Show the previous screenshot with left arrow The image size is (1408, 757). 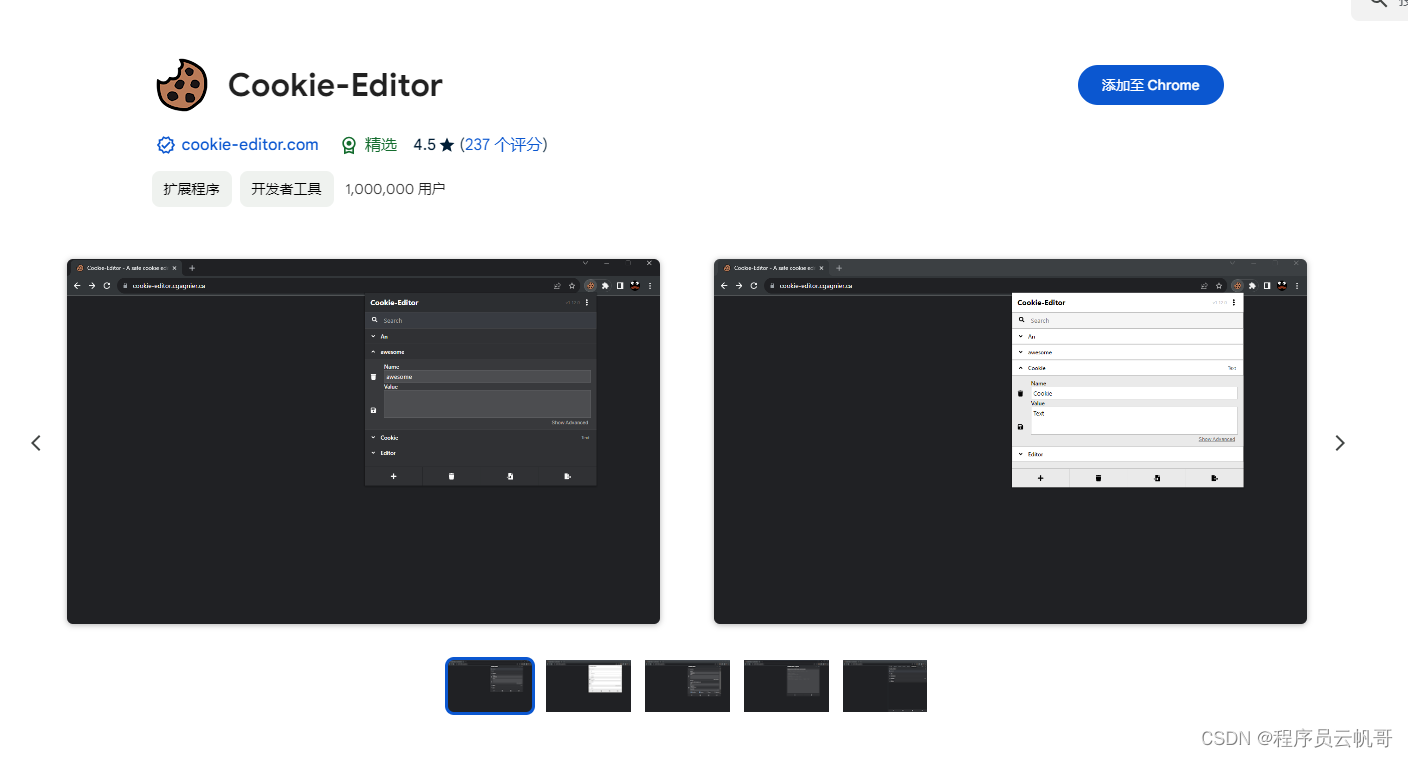[36, 442]
